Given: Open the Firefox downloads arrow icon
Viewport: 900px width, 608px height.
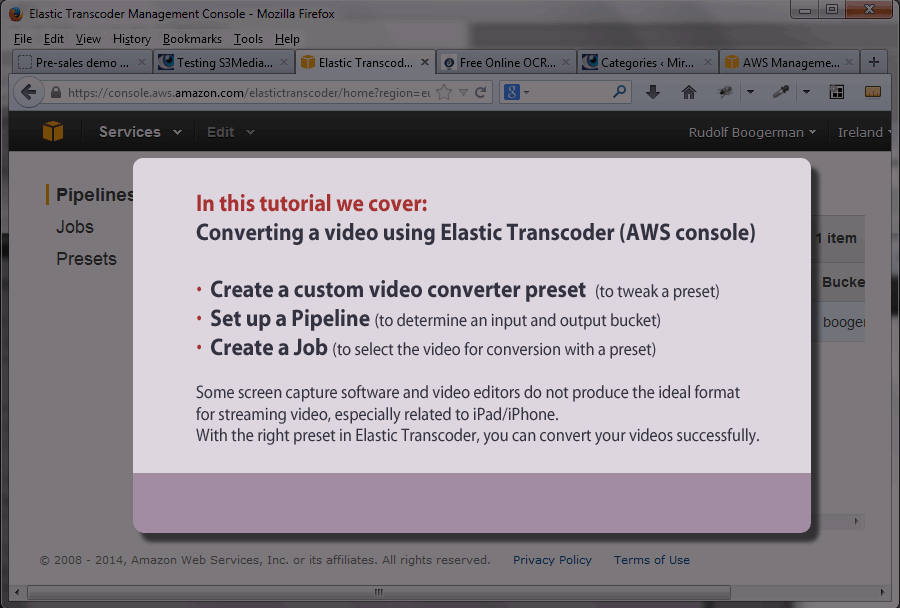Looking at the screenshot, I should [x=653, y=92].
